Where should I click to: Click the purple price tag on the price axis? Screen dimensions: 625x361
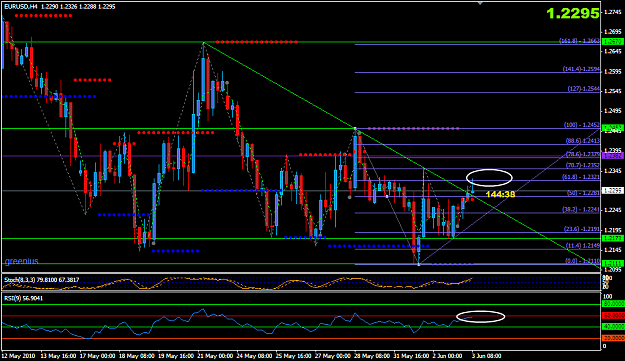pyautogui.click(x=613, y=156)
